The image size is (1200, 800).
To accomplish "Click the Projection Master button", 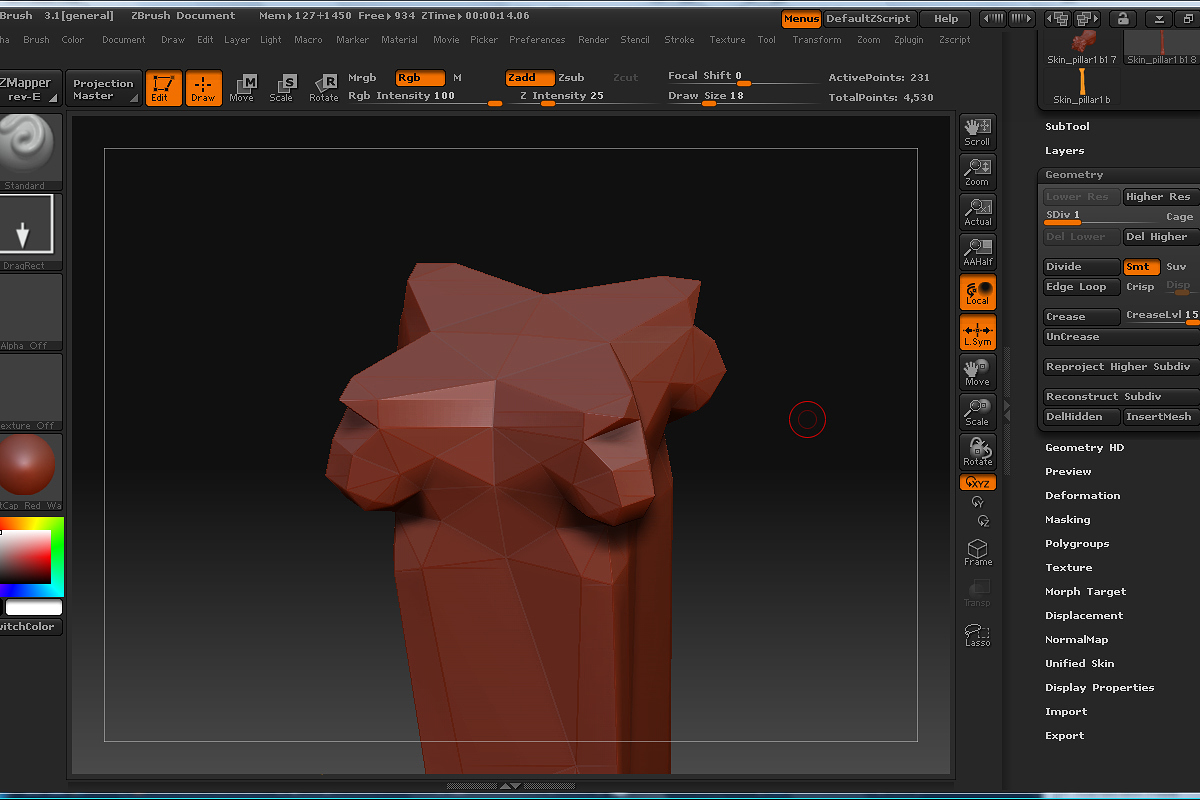I will pyautogui.click(x=103, y=89).
